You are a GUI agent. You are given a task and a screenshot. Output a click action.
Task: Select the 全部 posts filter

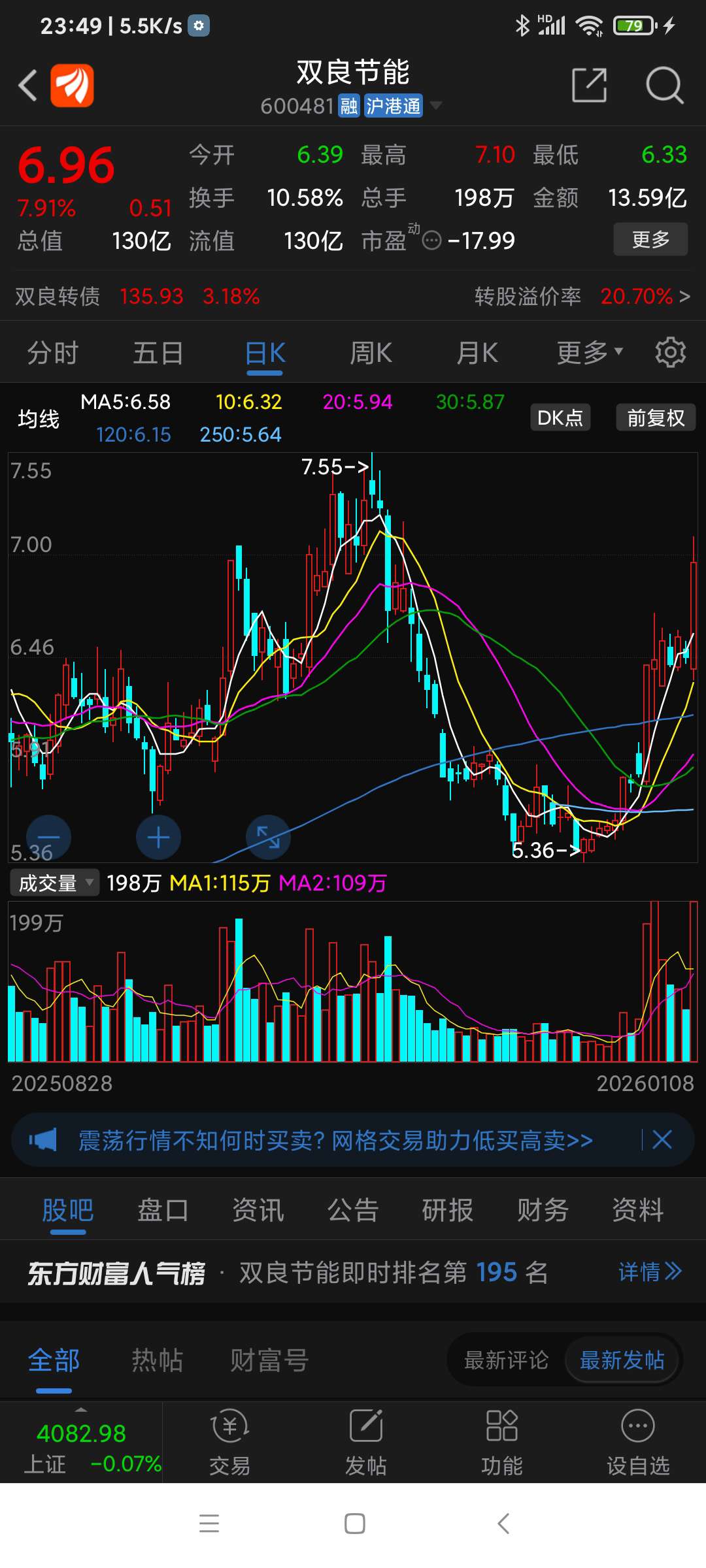pyautogui.click(x=54, y=1361)
